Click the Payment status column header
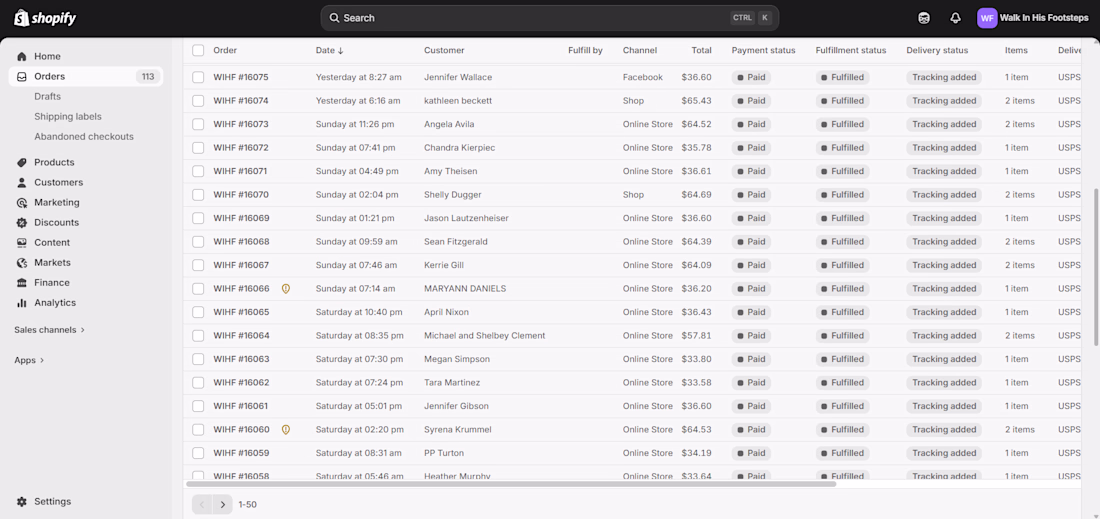Viewport: 1100px width, 519px height. coord(763,50)
